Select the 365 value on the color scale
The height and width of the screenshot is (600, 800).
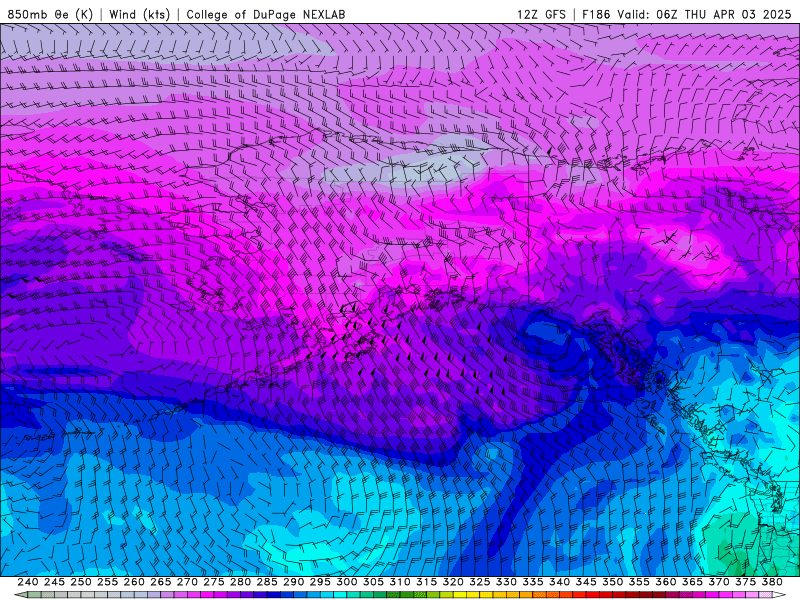click(x=692, y=582)
